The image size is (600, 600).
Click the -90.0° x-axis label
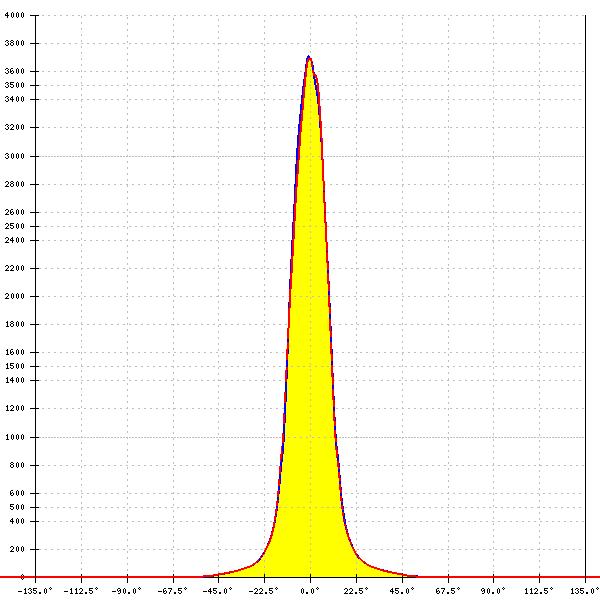click(126, 591)
